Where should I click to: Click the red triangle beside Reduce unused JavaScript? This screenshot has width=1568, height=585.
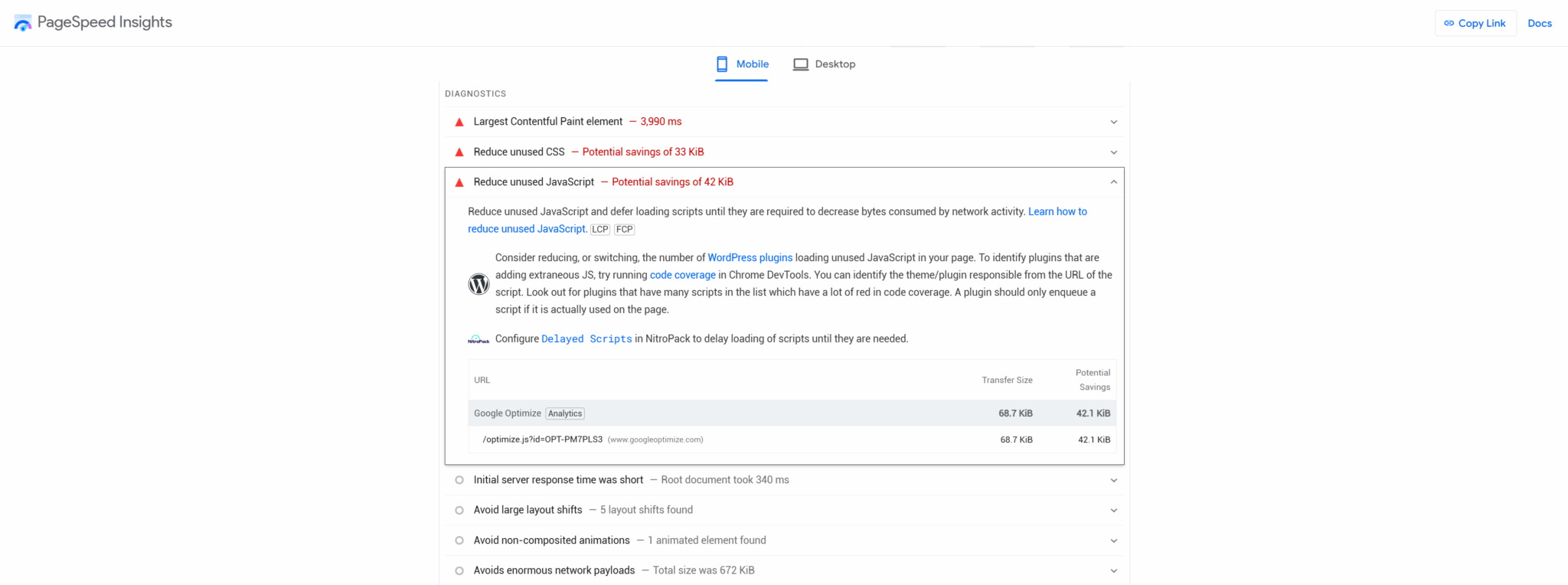coord(459,182)
